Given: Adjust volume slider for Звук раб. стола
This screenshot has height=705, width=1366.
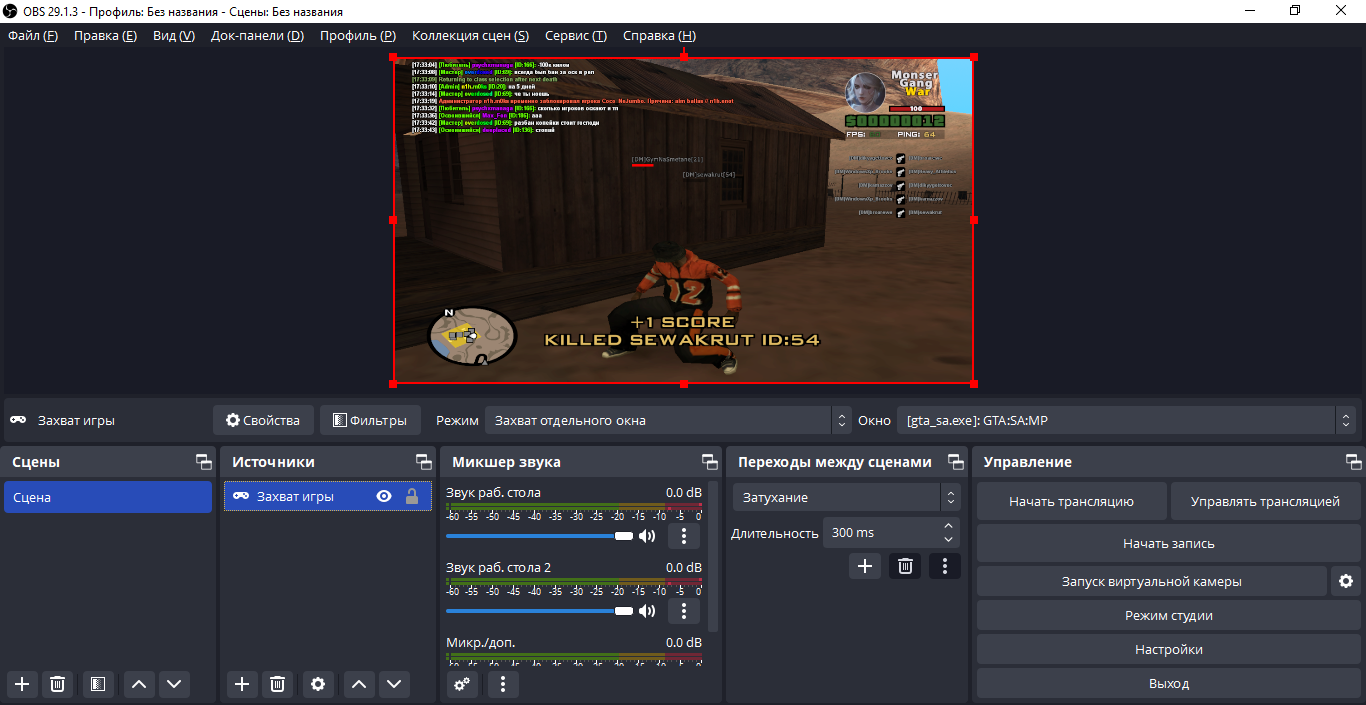Looking at the screenshot, I should click(539, 536).
